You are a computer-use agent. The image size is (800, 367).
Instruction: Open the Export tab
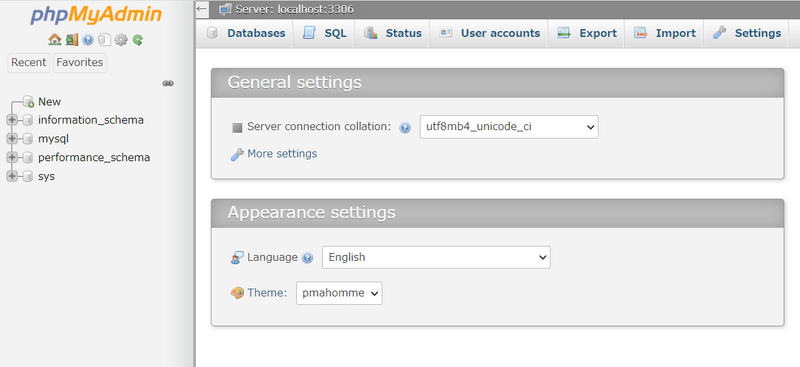click(586, 33)
